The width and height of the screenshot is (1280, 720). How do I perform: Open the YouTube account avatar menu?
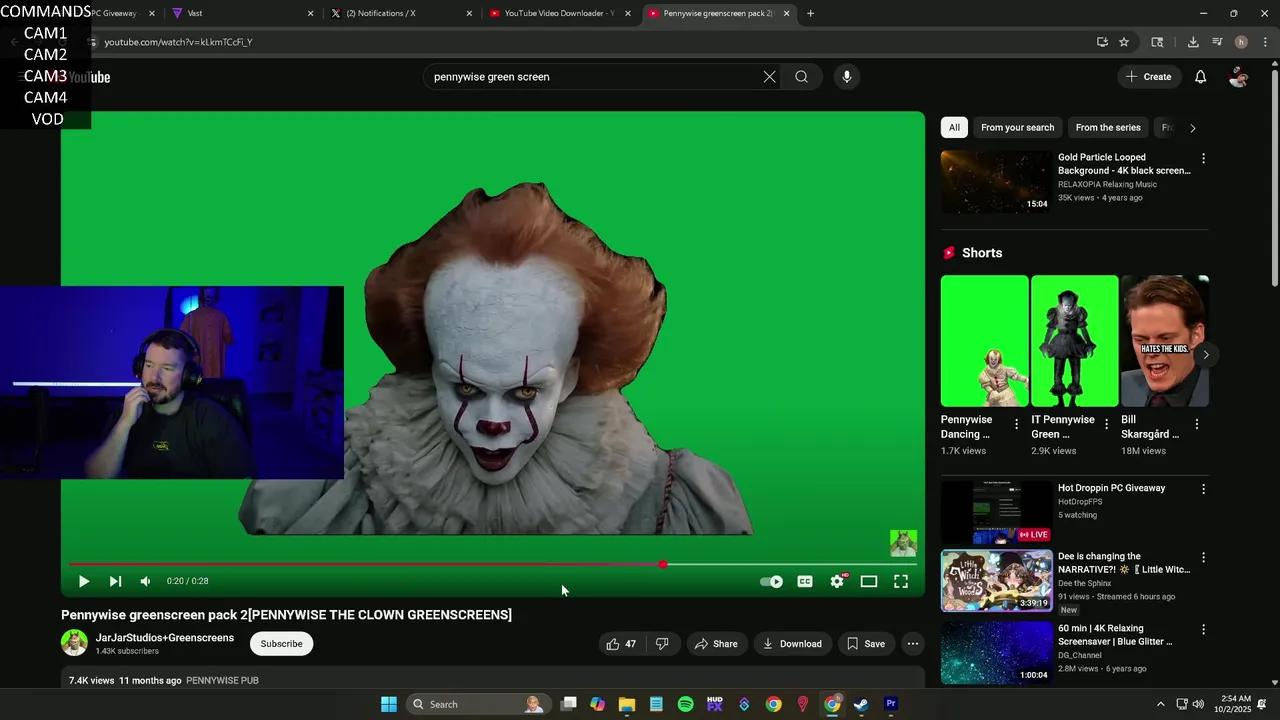pyautogui.click(x=1238, y=77)
